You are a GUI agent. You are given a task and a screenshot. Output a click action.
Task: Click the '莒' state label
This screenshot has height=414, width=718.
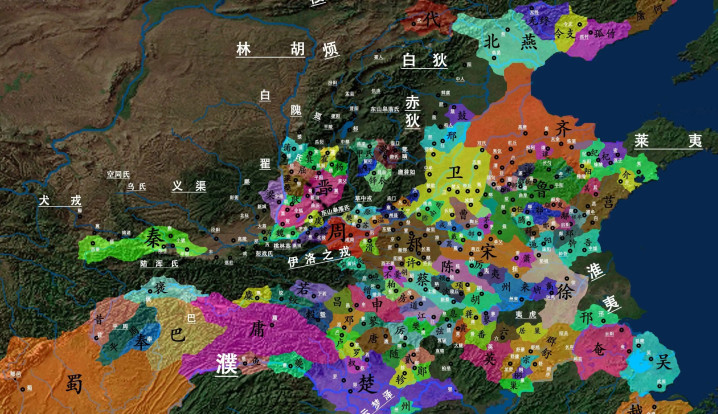click(608, 202)
